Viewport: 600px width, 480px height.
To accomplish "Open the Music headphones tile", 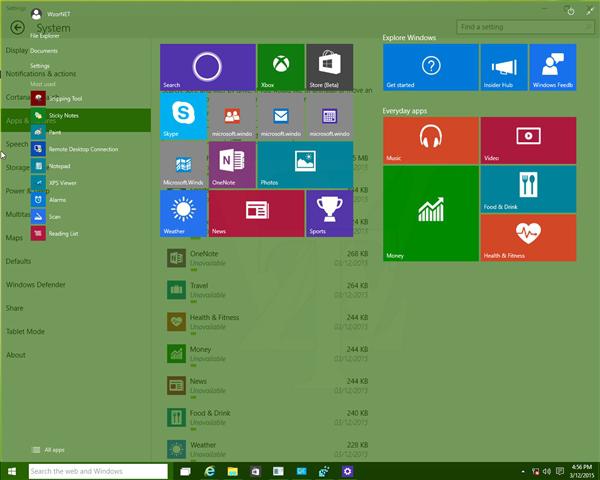I will 430,140.
